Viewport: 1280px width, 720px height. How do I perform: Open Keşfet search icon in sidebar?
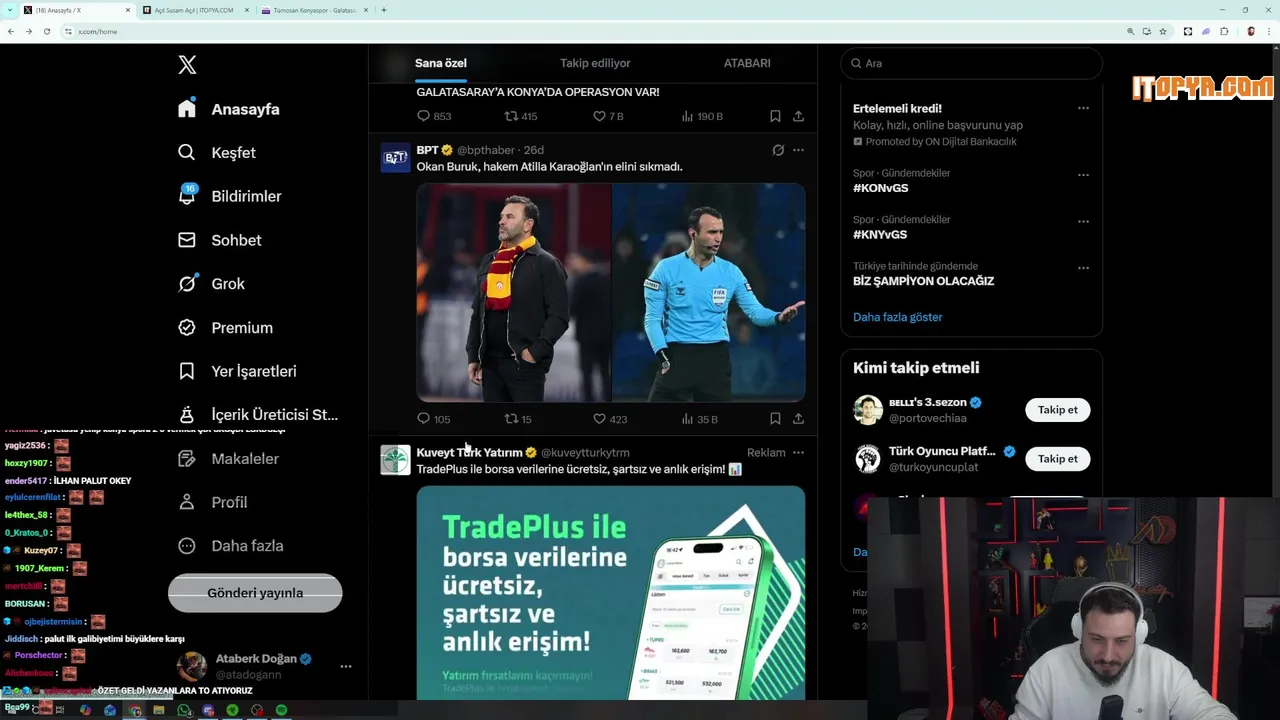pos(187,152)
